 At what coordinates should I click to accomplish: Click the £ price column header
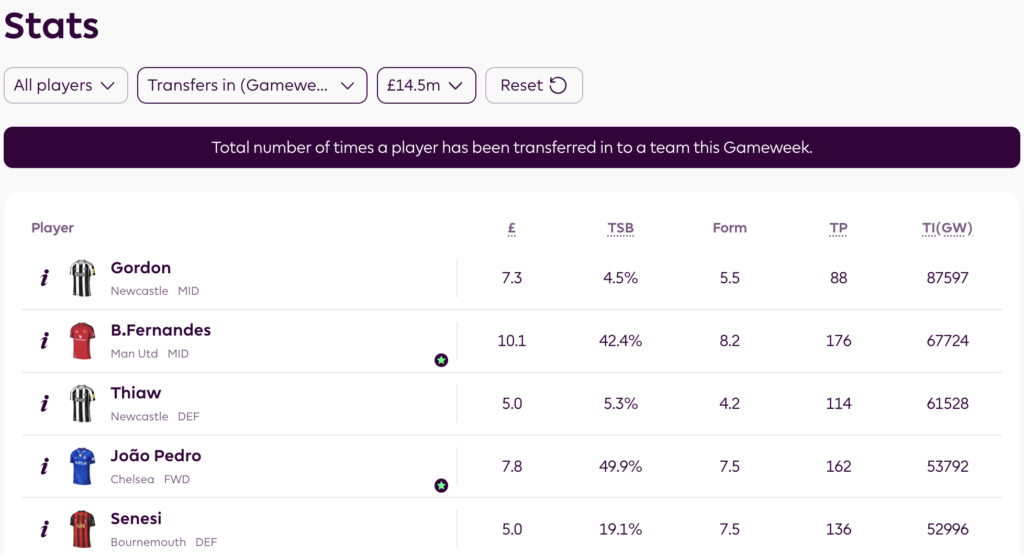click(x=512, y=228)
